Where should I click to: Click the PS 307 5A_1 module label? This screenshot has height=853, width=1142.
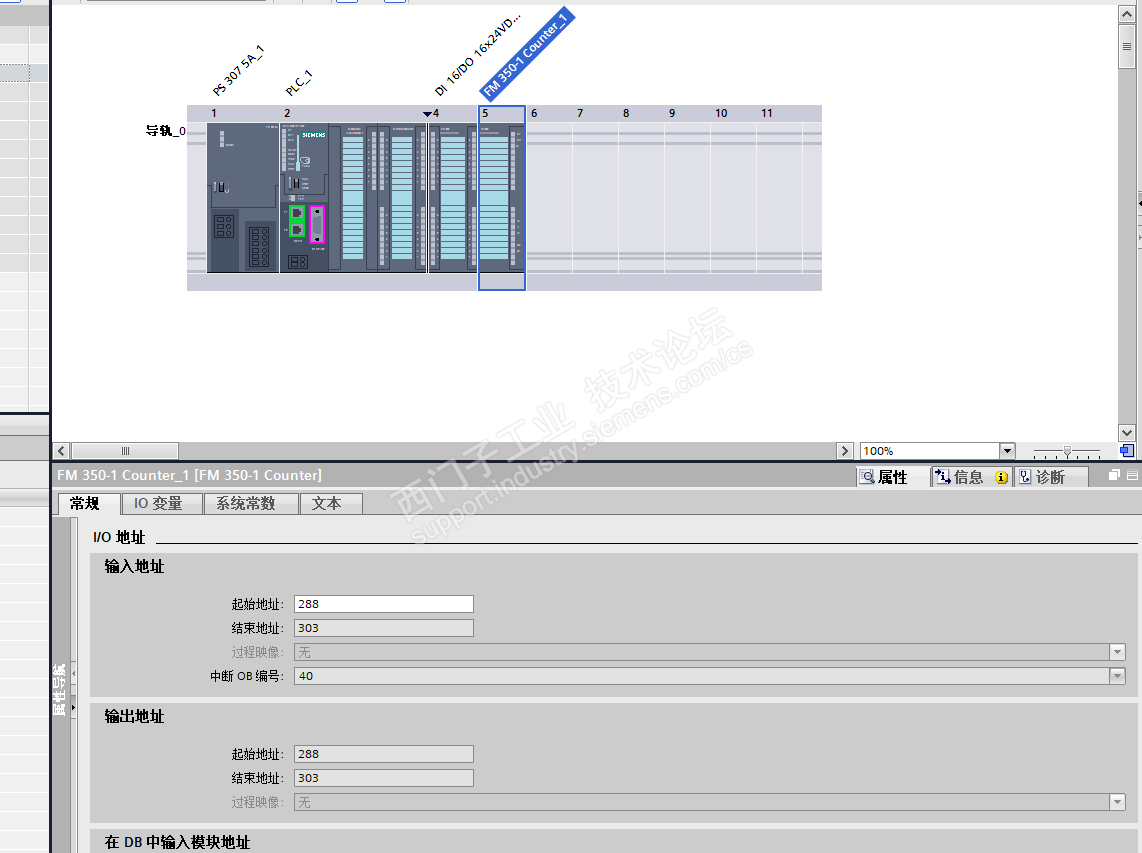[x=238, y=71]
